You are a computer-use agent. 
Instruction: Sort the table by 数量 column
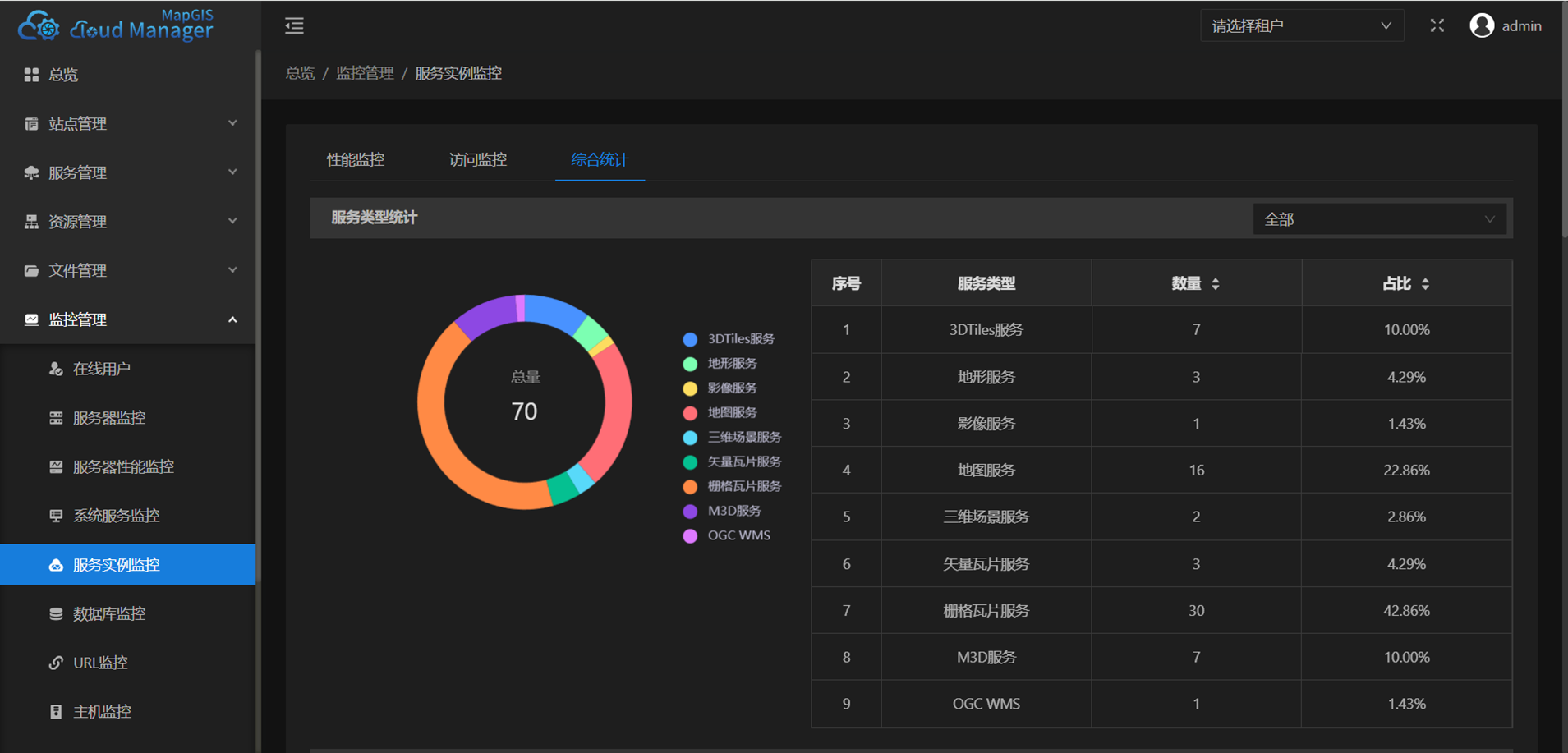click(x=1196, y=283)
